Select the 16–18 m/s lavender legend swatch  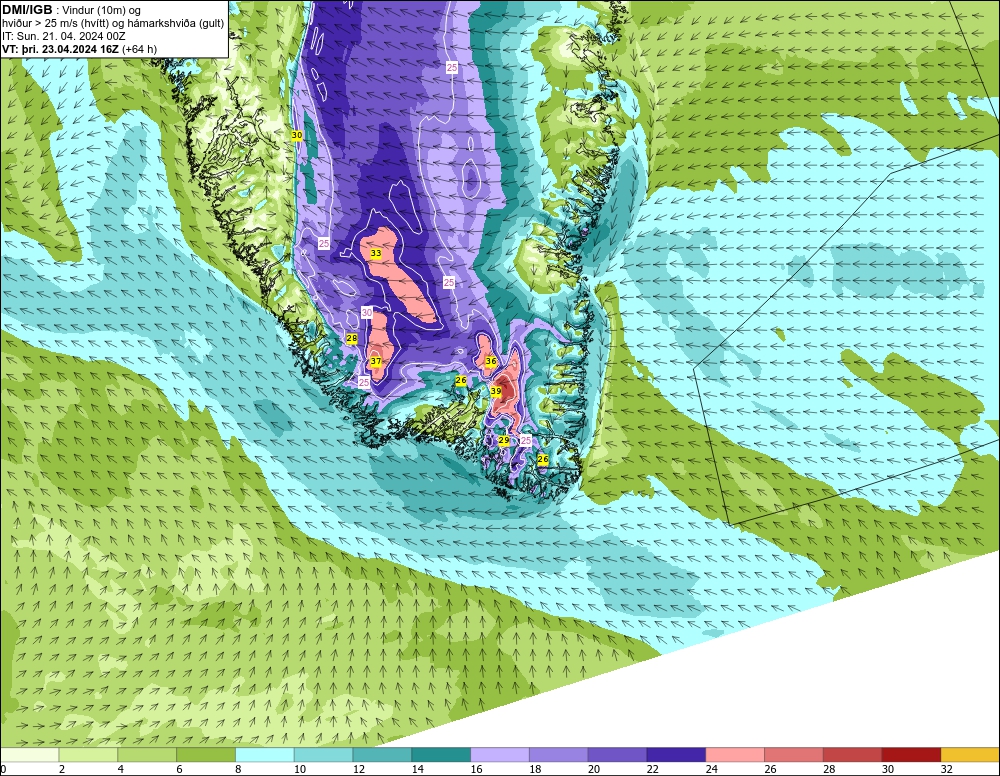point(499,755)
